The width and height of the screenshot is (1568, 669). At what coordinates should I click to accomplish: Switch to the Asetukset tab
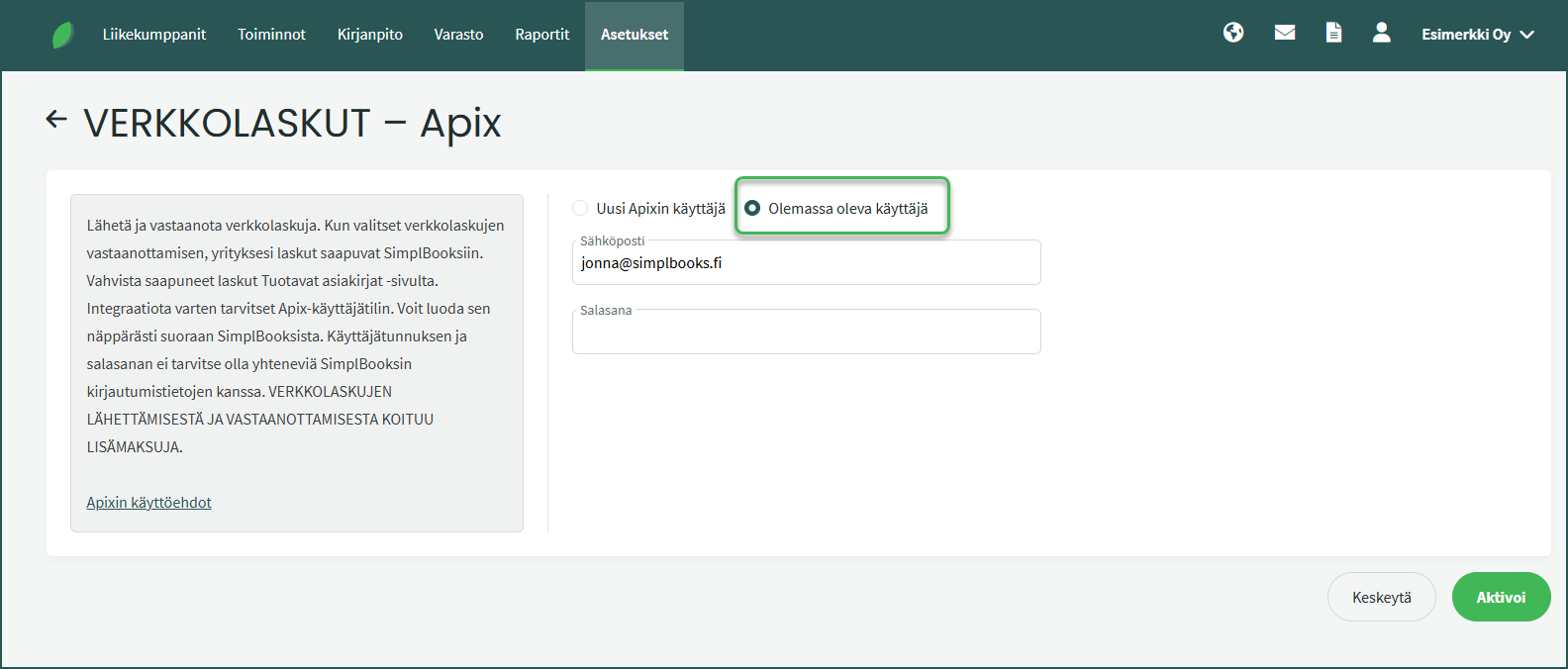(634, 35)
